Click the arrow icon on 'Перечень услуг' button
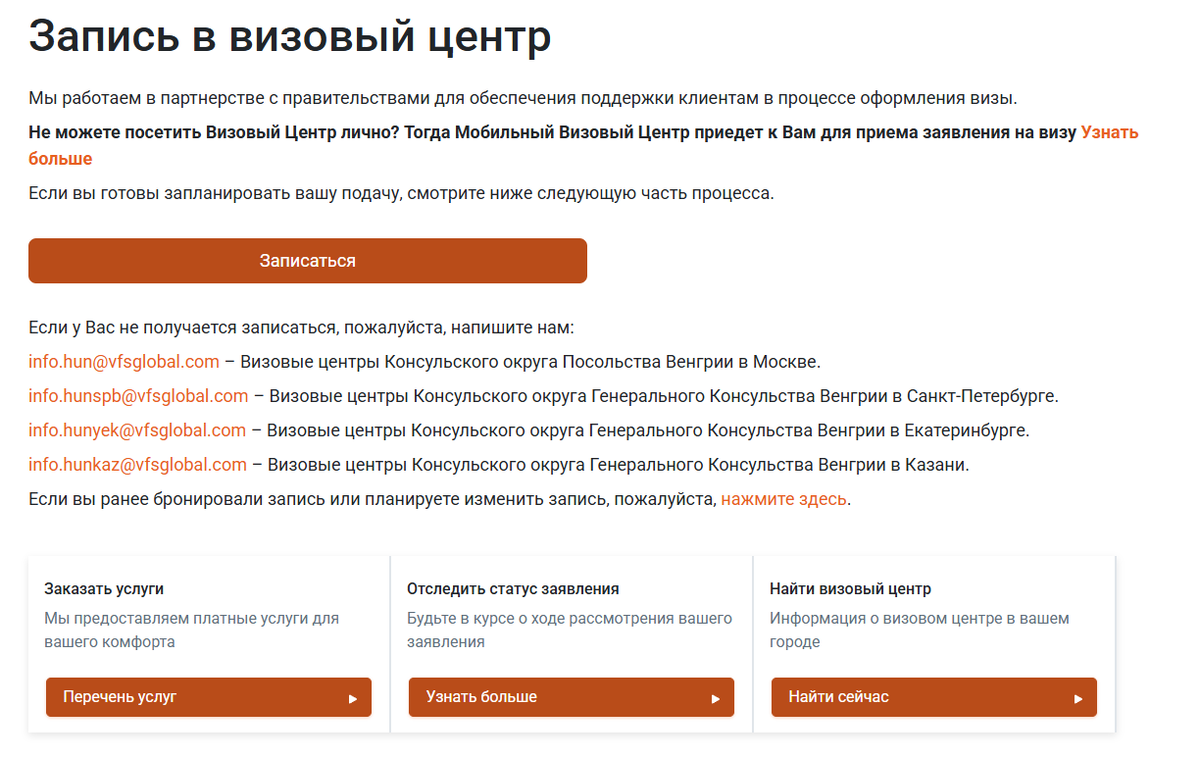 [x=355, y=697]
